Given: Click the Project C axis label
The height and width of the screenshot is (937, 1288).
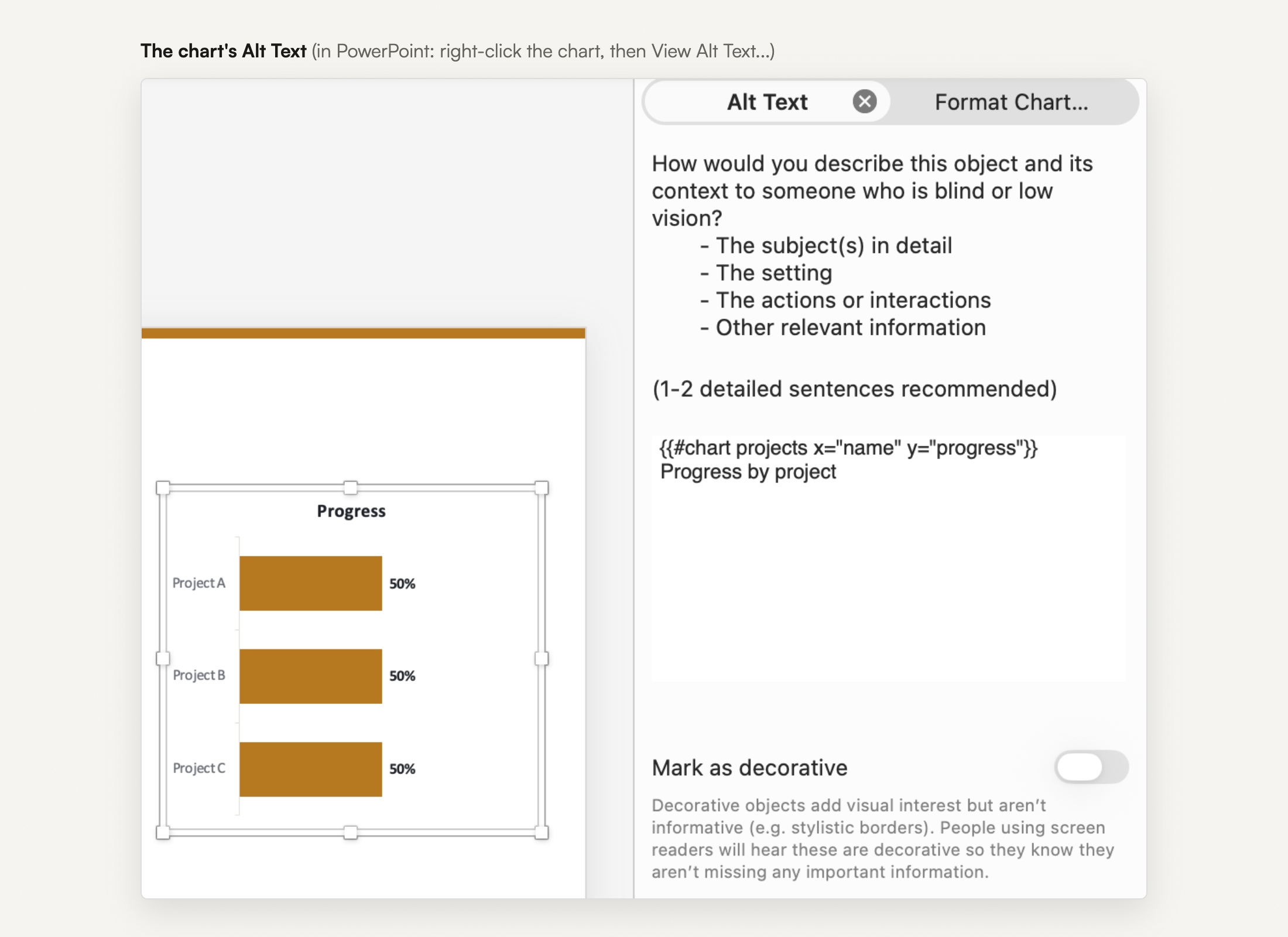Looking at the screenshot, I should [198, 768].
